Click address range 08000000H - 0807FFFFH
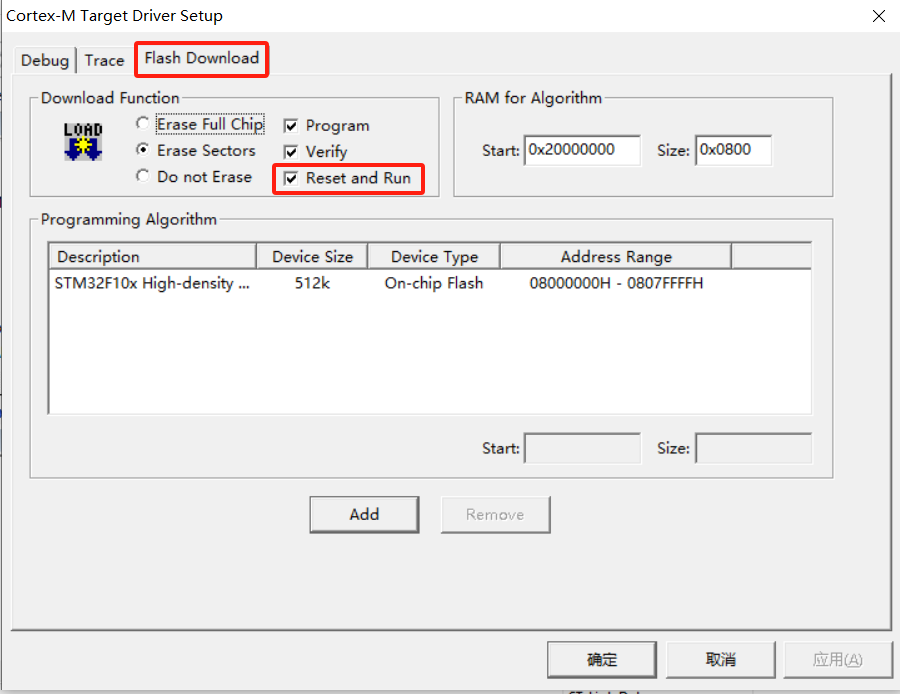The width and height of the screenshot is (900, 694). click(616, 283)
